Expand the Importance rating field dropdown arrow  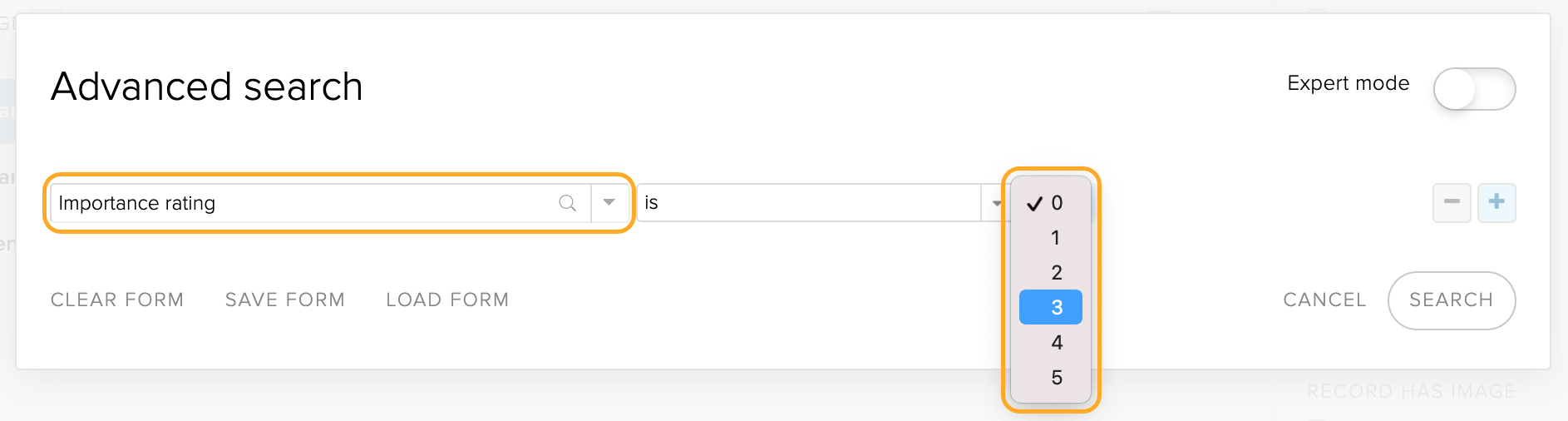pyautogui.click(x=609, y=203)
